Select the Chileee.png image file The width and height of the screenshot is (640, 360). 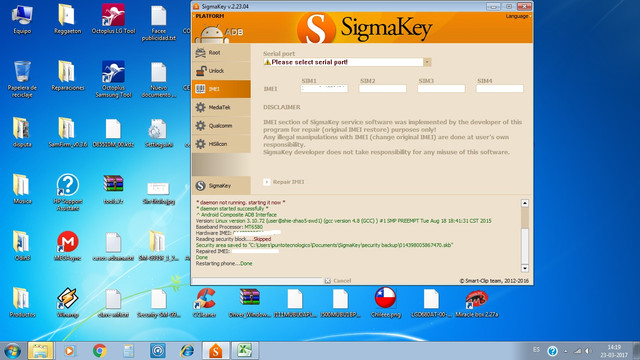click(x=386, y=302)
